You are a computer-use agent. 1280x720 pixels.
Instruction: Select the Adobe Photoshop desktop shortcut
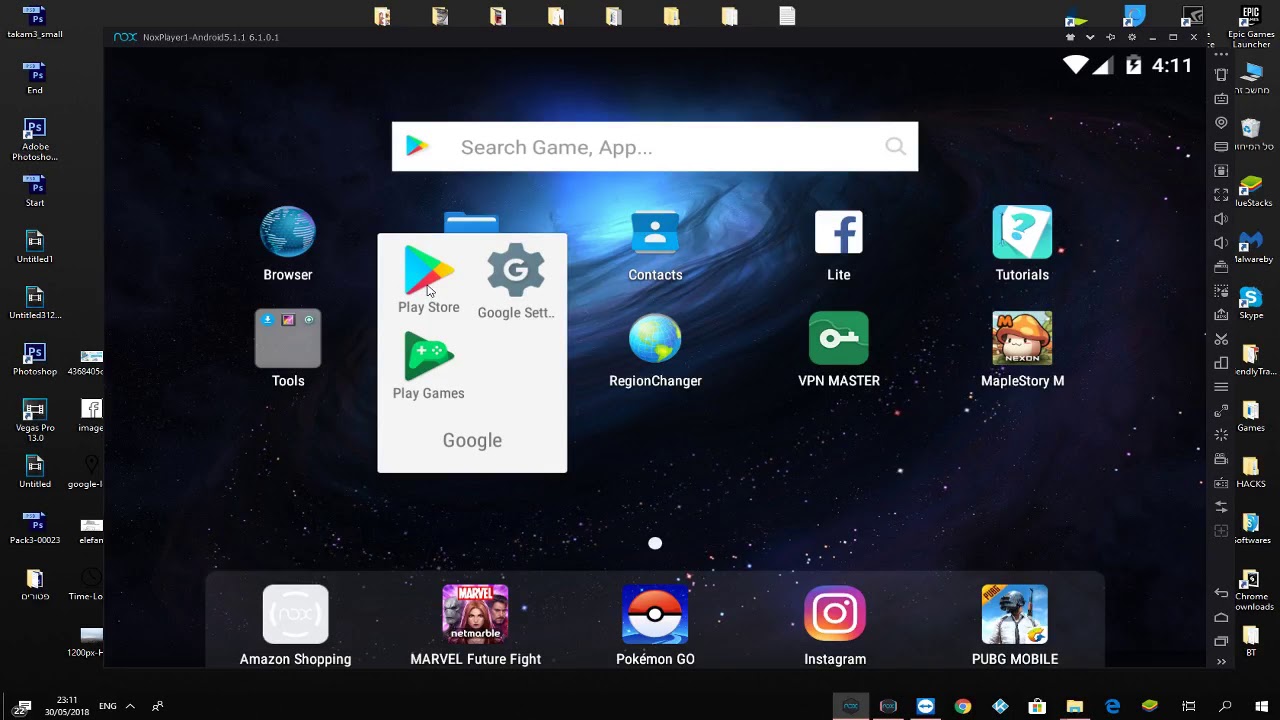click(x=35, y=139)
